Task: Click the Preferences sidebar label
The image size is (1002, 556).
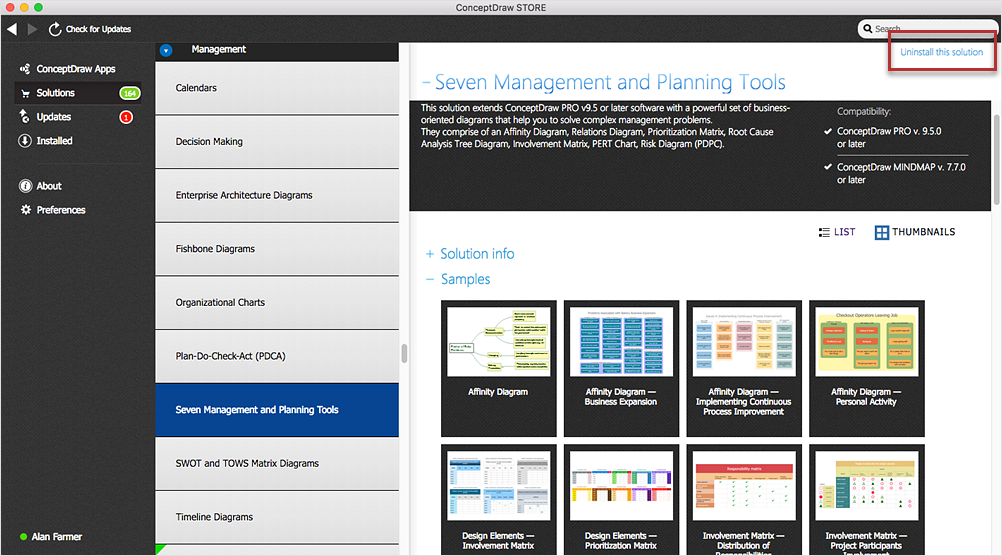Action: coord(61,210)
